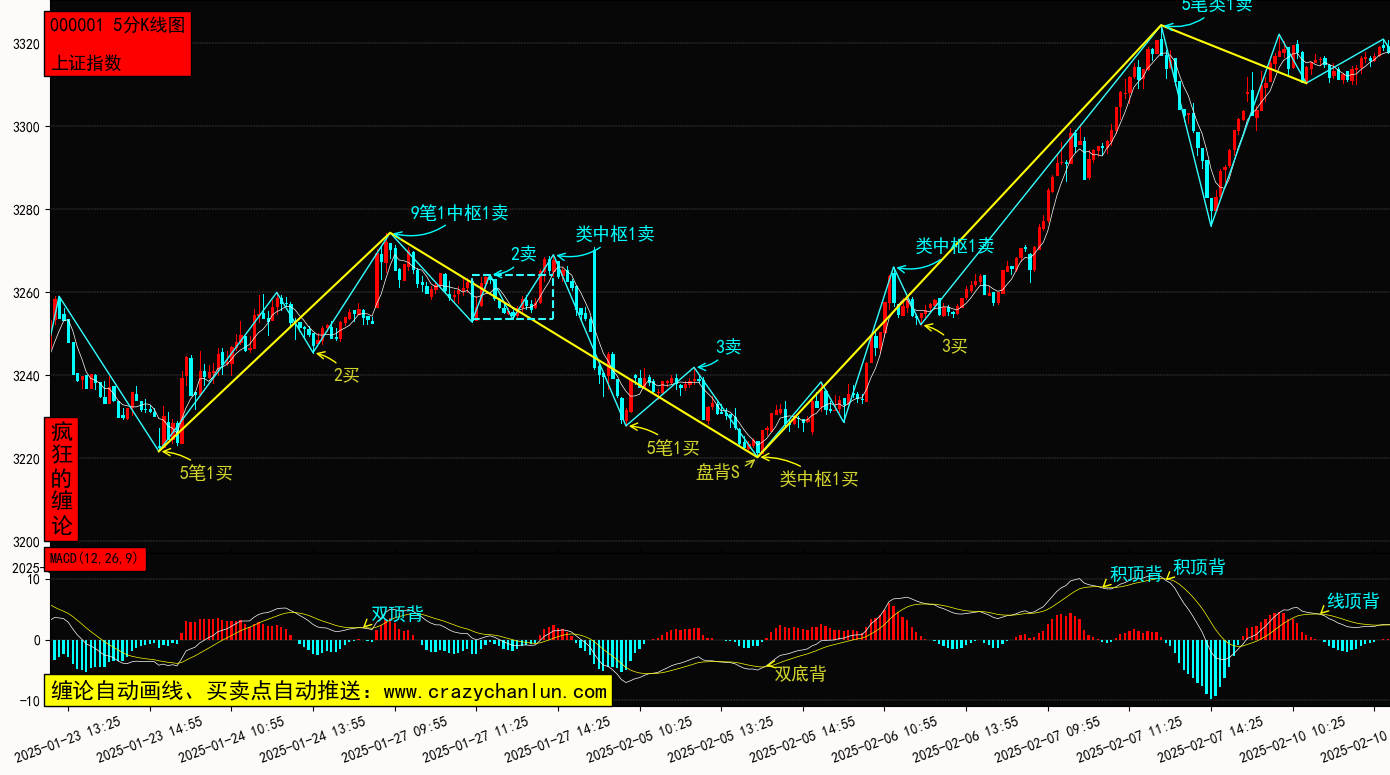Click the 3220 price axis label
Viewport: 1390px width, 775px height.
(x=26, y=460)
